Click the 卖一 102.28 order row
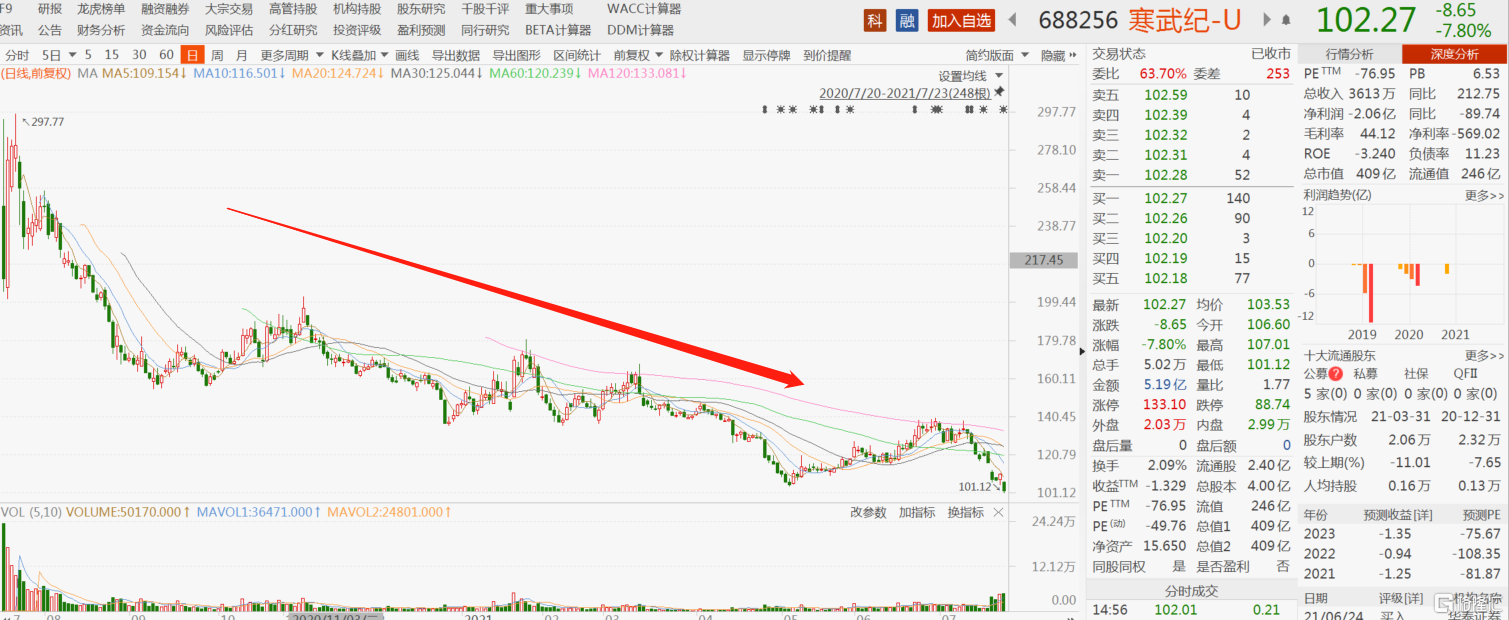Viewport: 1509px width, 620px height. click(x=1191, y=174)
